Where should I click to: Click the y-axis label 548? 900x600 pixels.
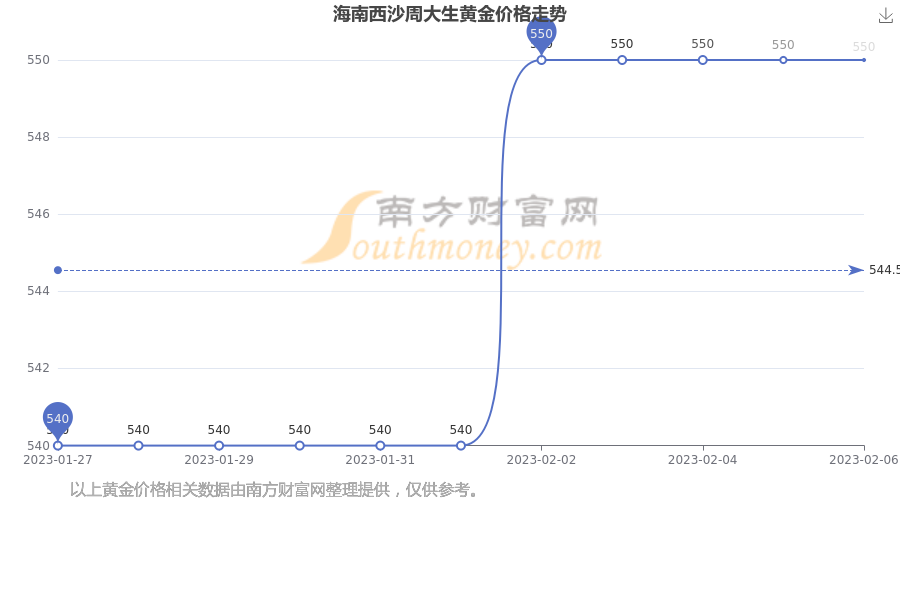(38, 137)
